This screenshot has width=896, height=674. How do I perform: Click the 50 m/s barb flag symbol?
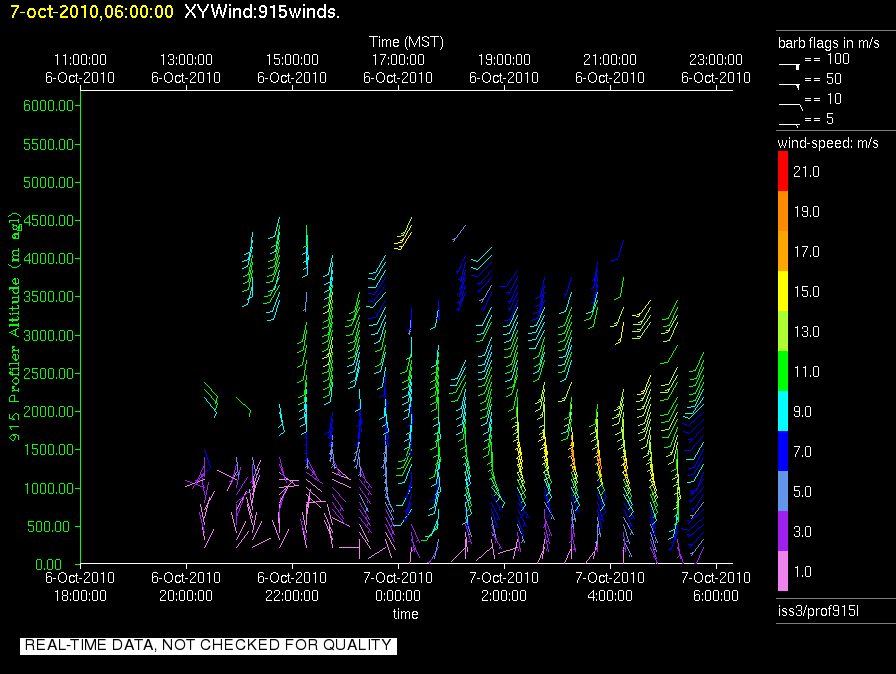pos(789,86)
